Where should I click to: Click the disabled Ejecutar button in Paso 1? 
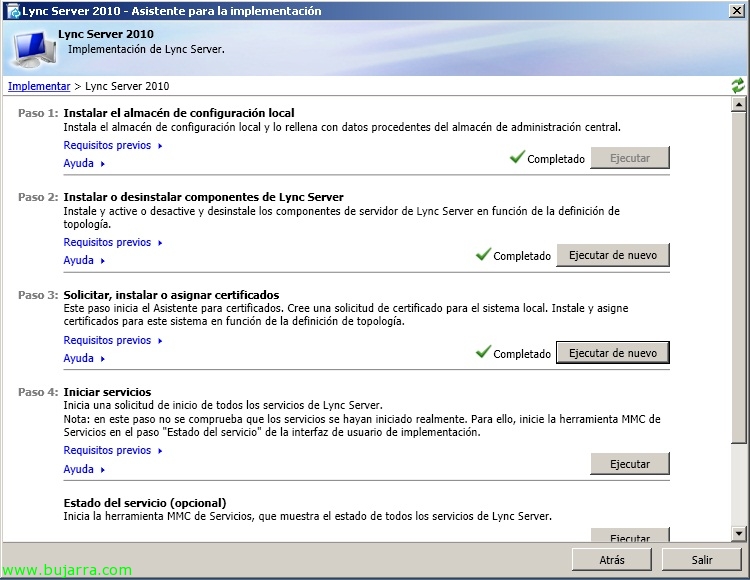tap(629, 158)
